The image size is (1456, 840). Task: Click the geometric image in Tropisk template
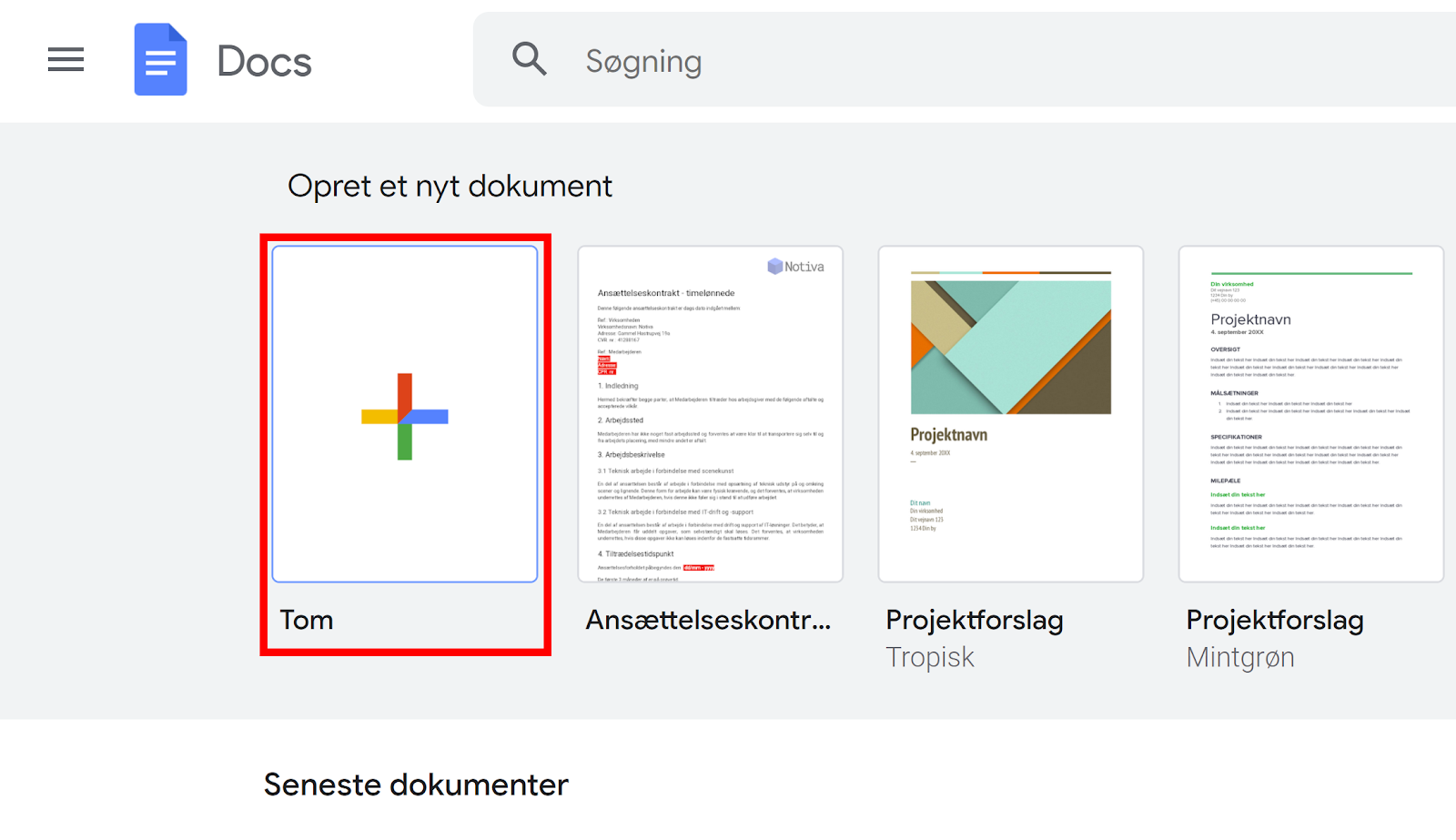pos(1010,347)
